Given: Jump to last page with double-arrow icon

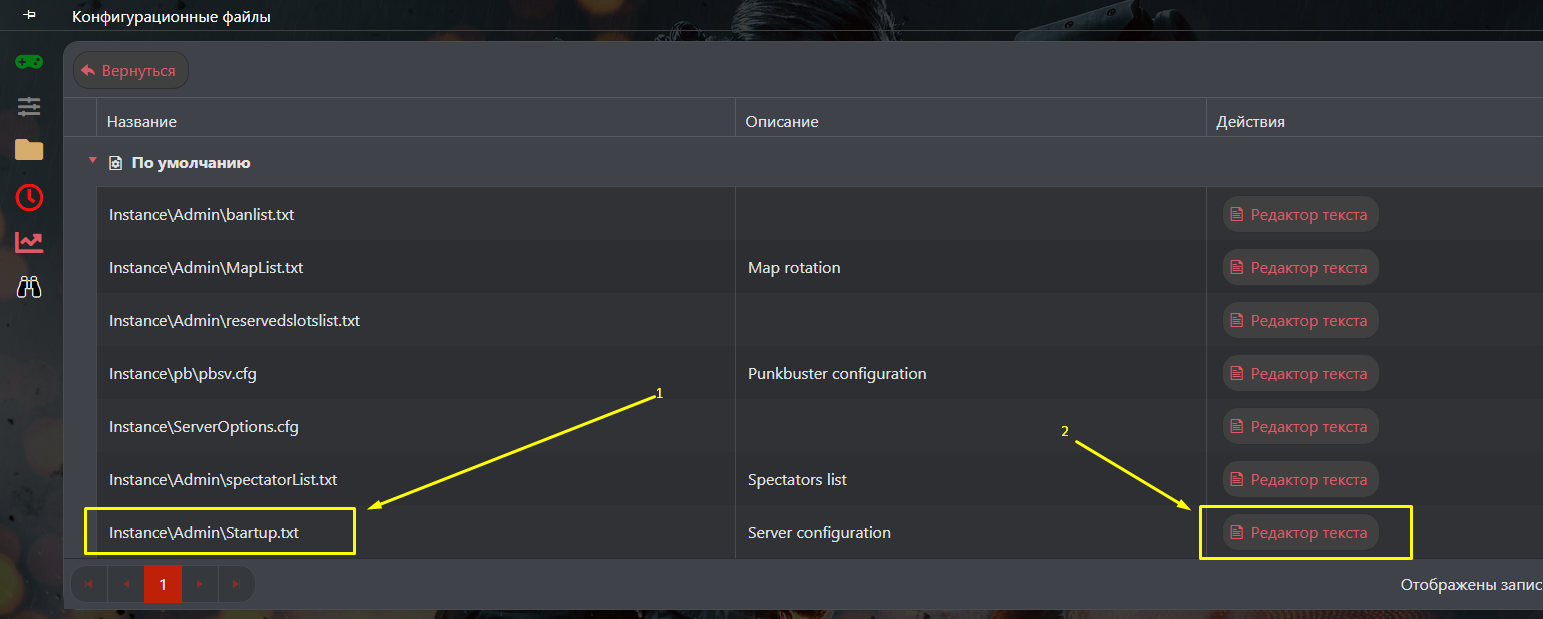Looking at the screenshot, I should click(237, 584).
